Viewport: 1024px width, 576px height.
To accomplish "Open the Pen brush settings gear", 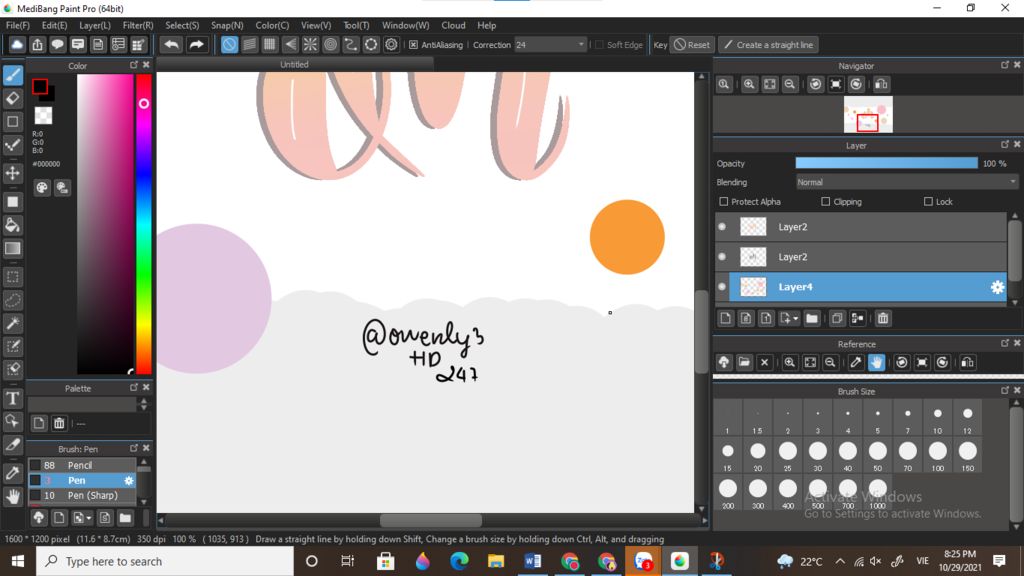I will (x=129, y=481).
